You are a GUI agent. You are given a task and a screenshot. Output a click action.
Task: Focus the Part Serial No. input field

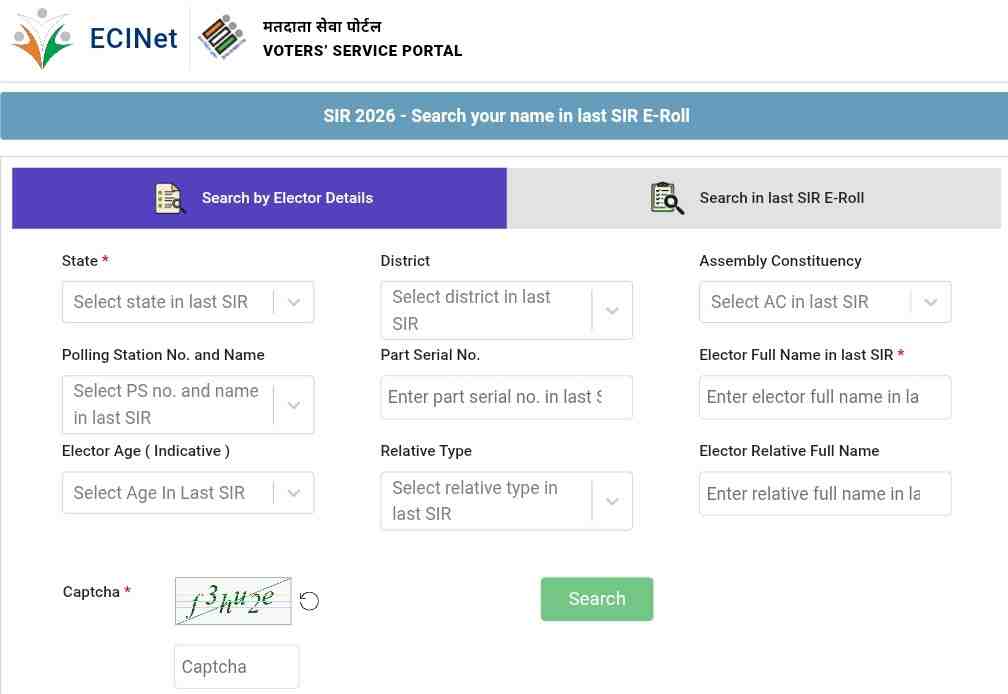coord(506,397)
